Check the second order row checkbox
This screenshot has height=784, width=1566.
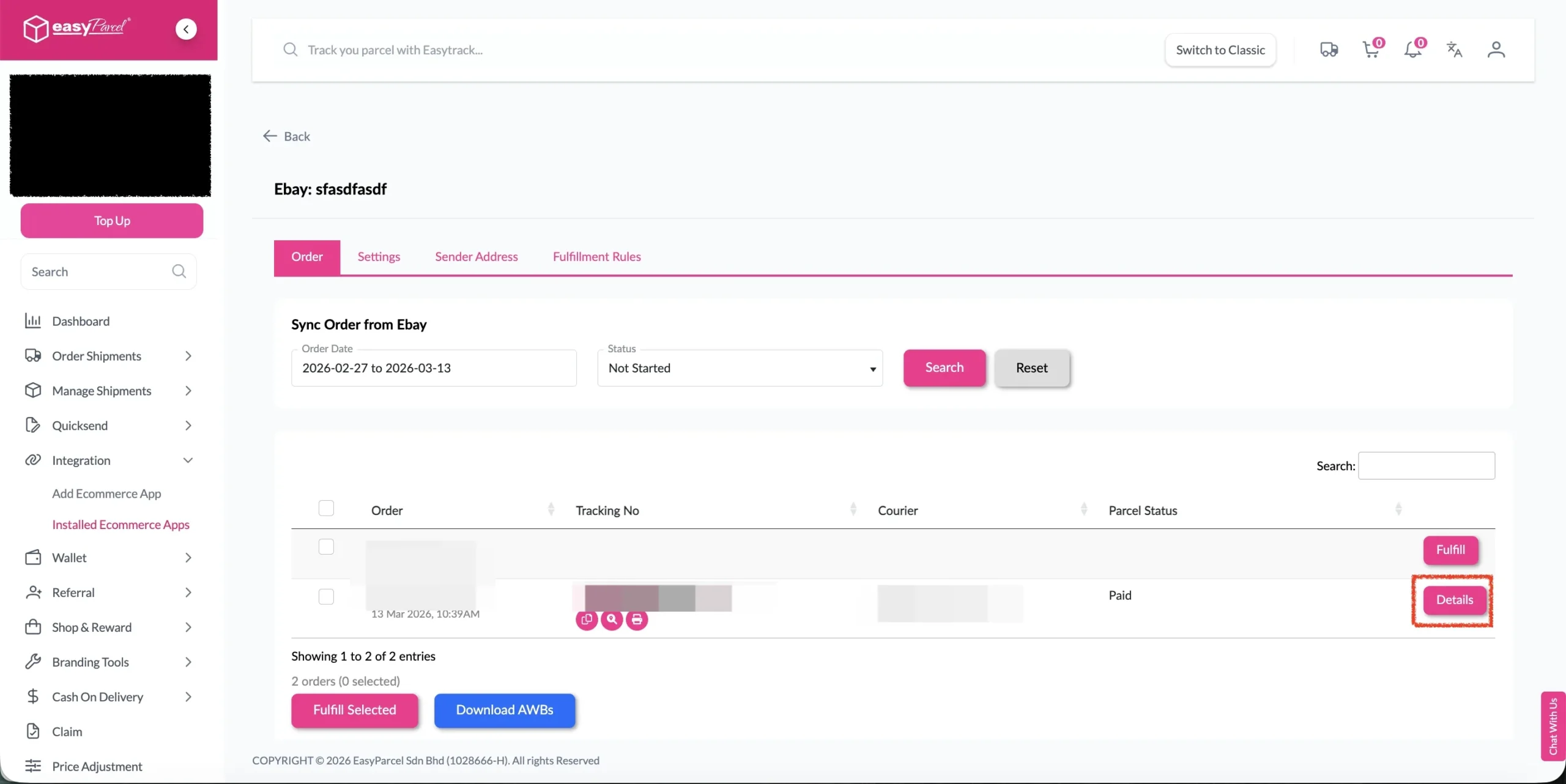click(326, 597)
